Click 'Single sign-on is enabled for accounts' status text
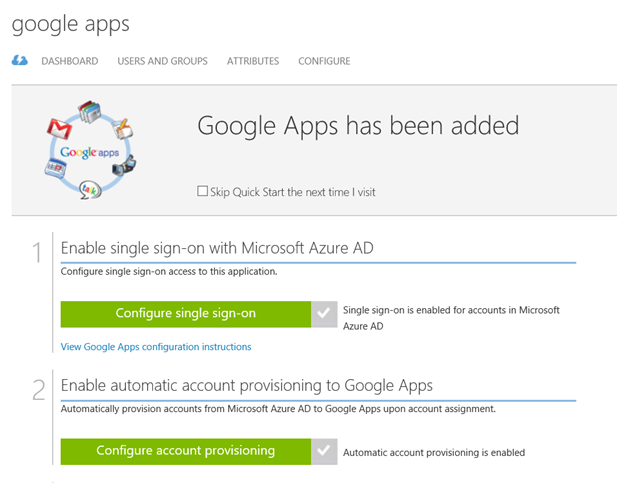Viewport: 617px width, 483px height. click(x=451, y=318)
